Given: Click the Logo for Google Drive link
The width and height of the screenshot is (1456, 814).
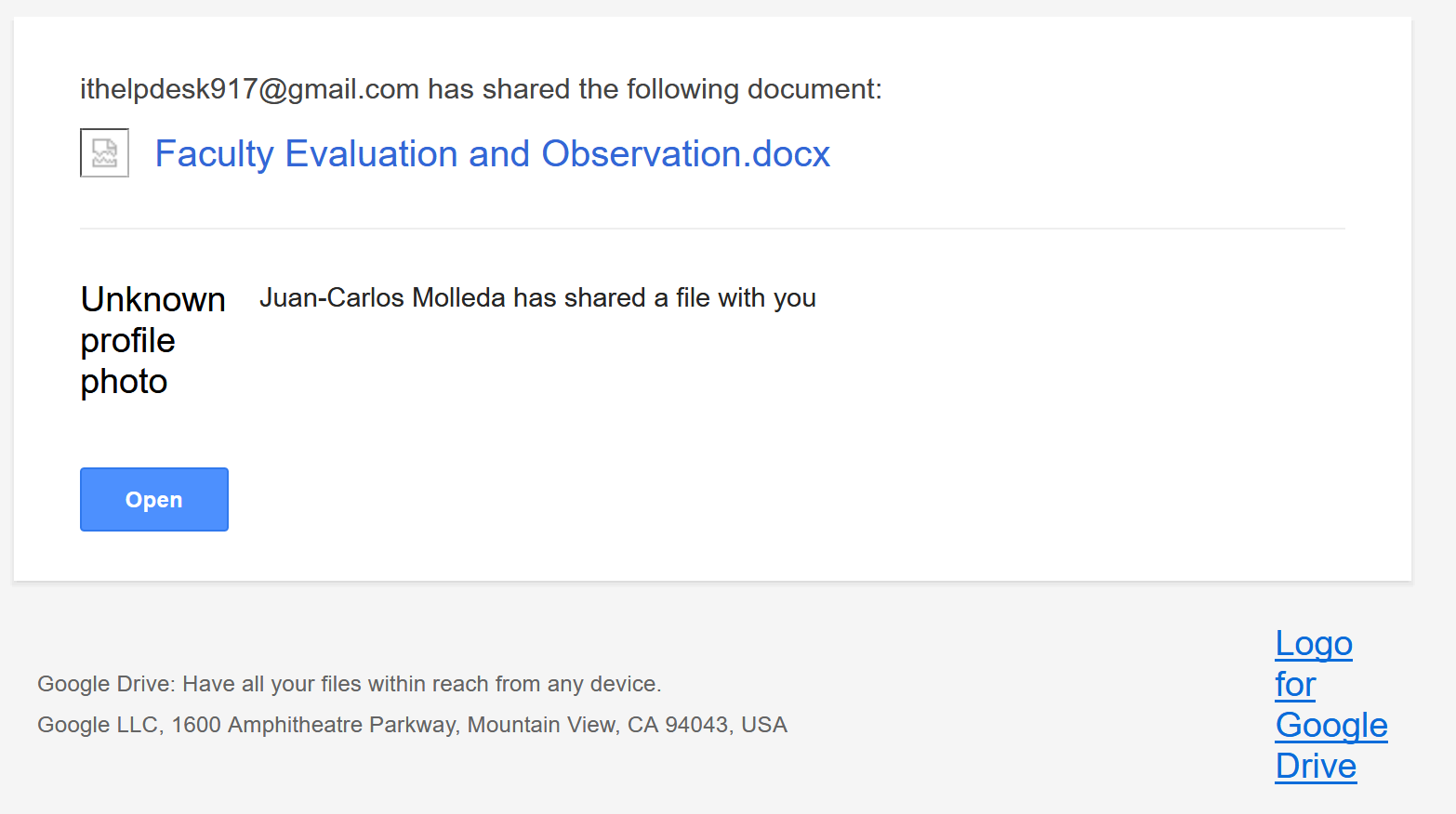Looking at the screenshot, I should coord(1330,704).
